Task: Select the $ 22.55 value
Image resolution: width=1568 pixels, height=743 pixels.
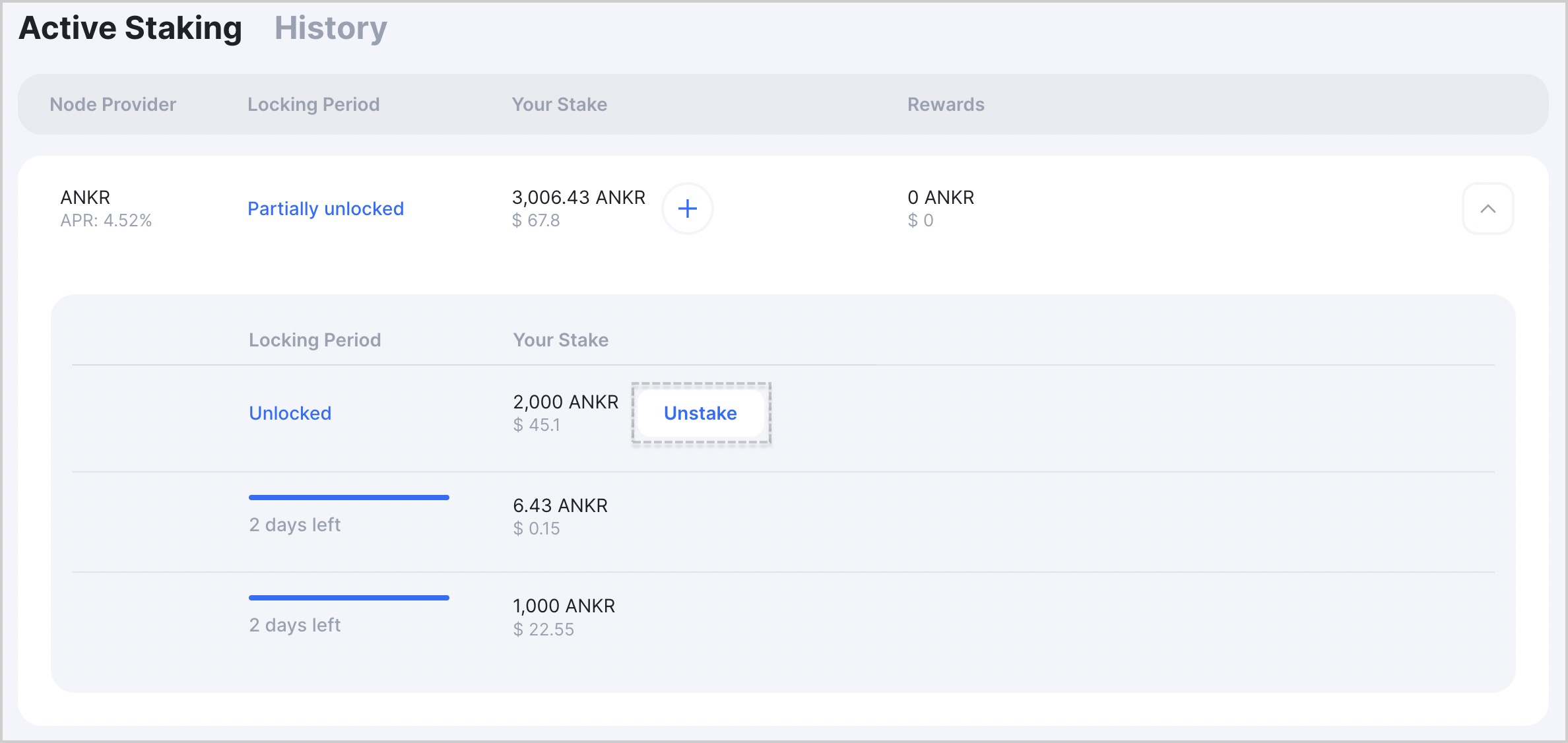Action: click(x=543, y=630)
